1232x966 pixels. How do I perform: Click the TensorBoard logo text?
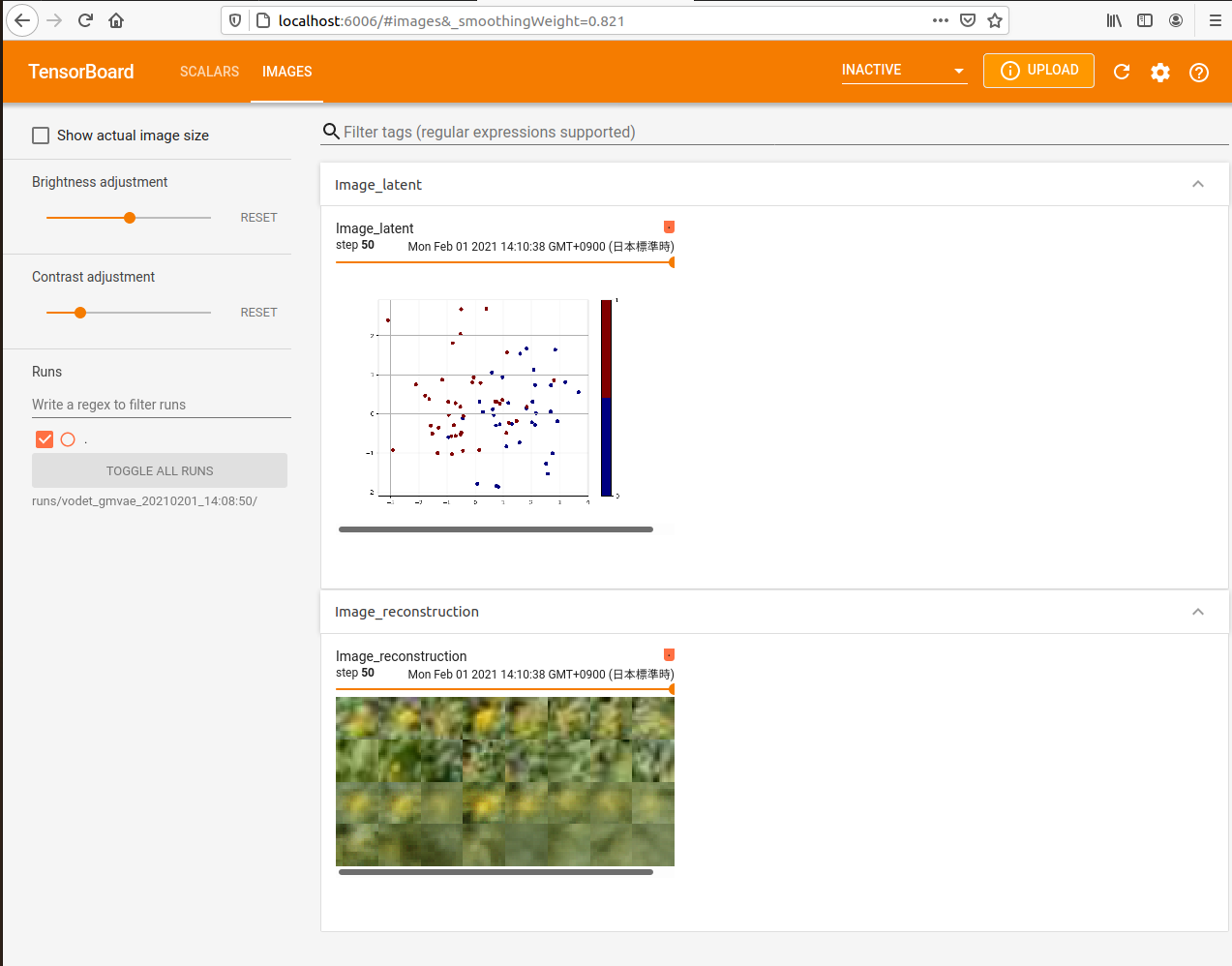[81, 72]
